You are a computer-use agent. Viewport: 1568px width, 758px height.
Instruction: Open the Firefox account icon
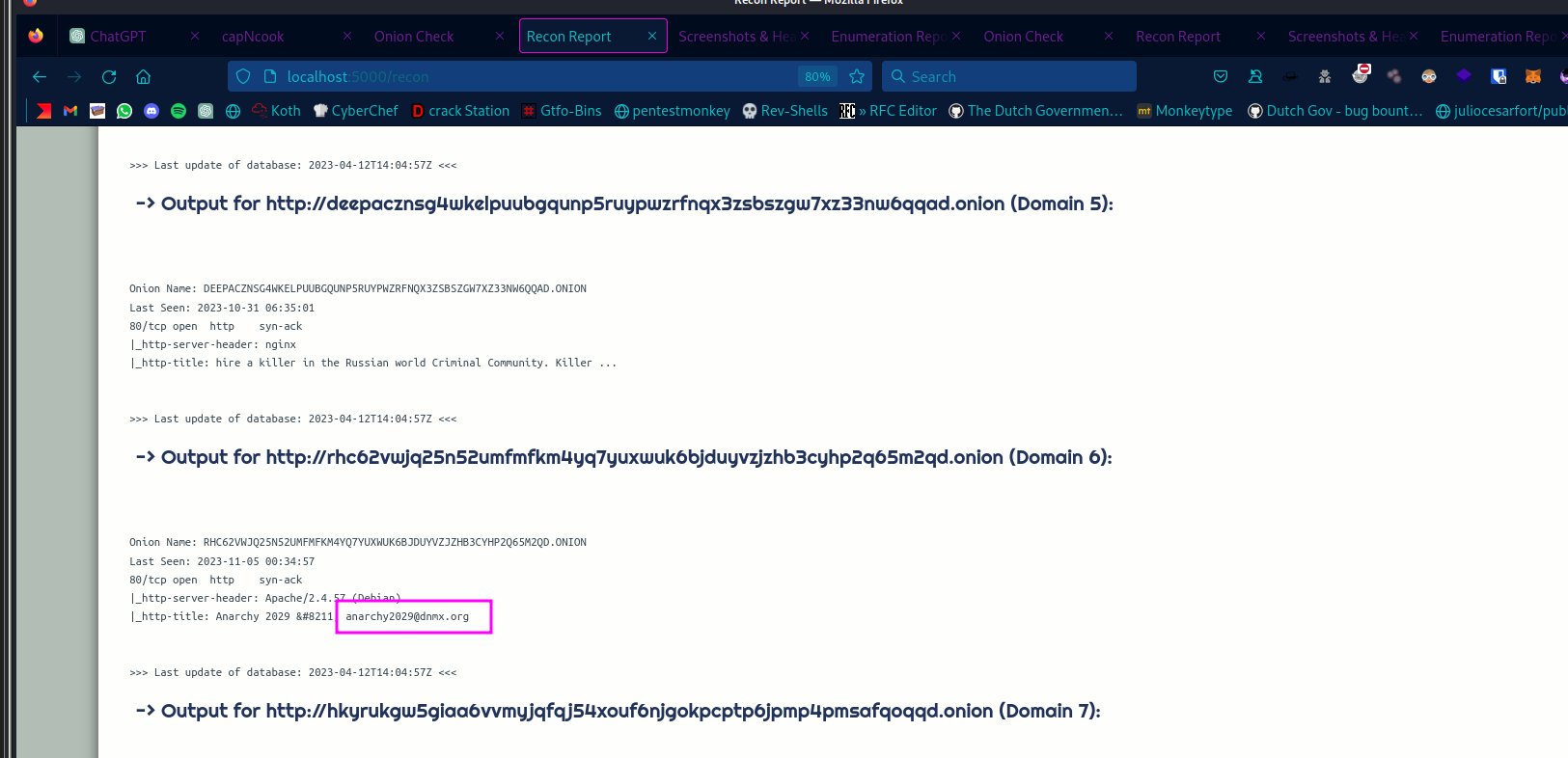[1255, 76]
